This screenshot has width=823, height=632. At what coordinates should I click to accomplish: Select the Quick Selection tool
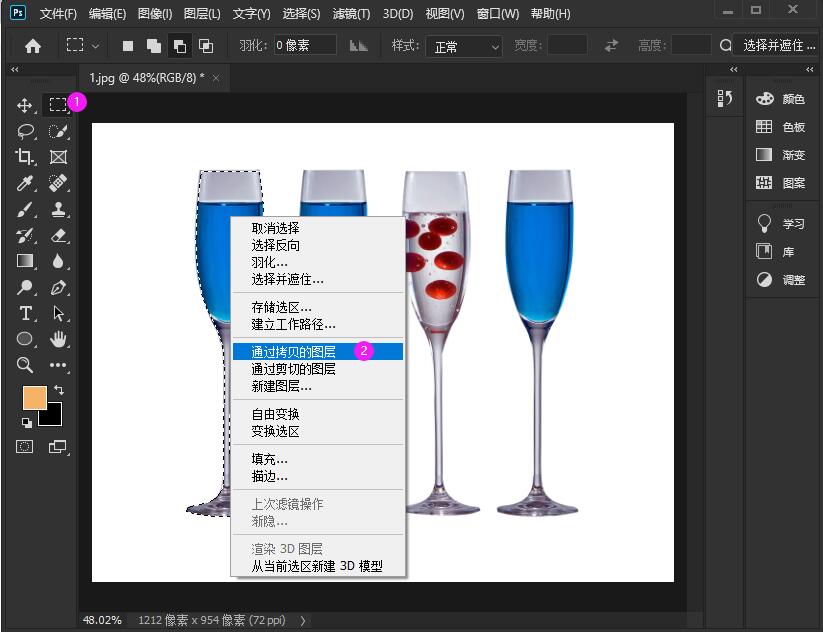tap(58, 131)
